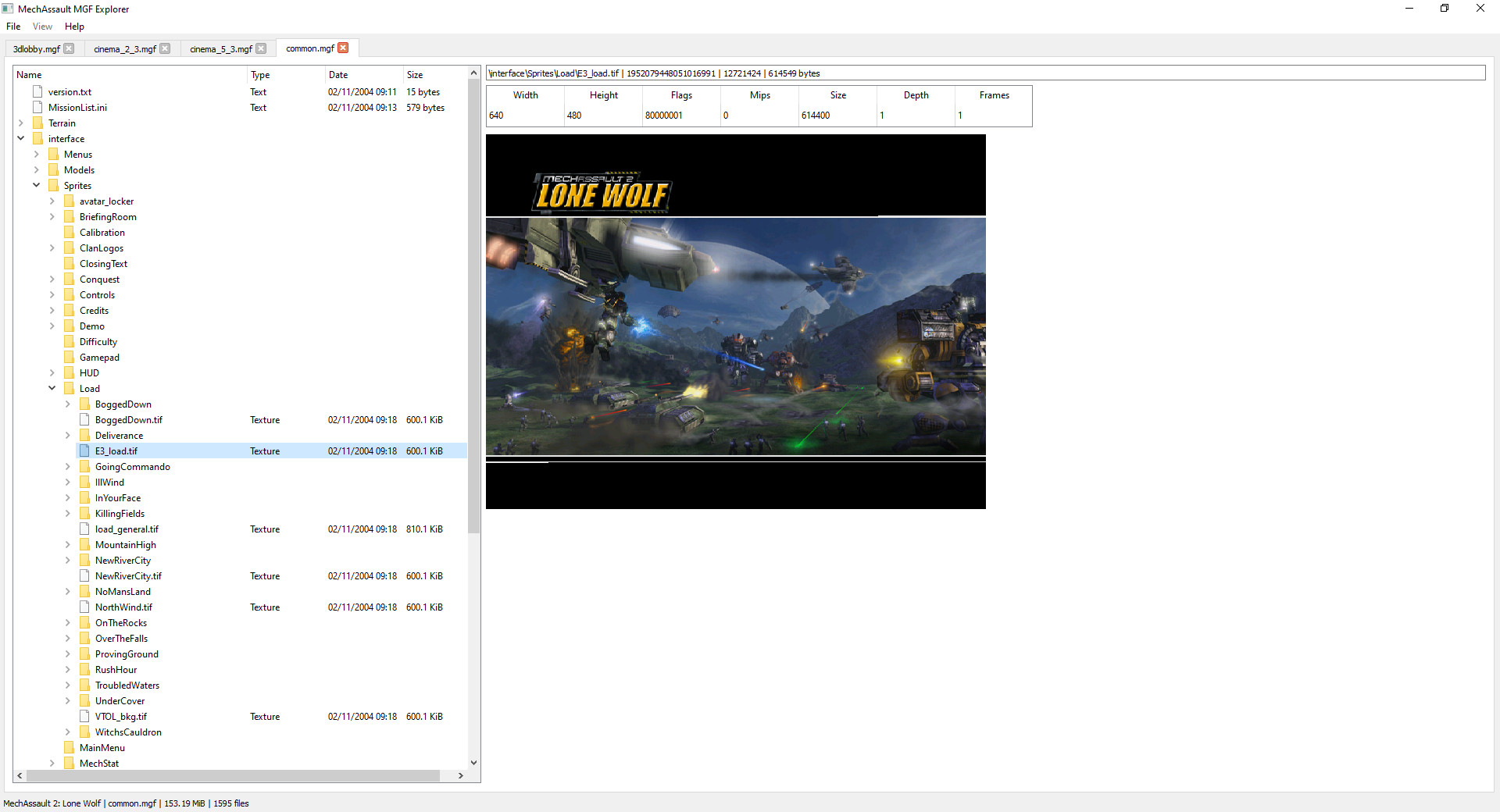Screen dimensions: 1500x812
Task: Click the Gamepad folder icon
Action: (69, 358)
